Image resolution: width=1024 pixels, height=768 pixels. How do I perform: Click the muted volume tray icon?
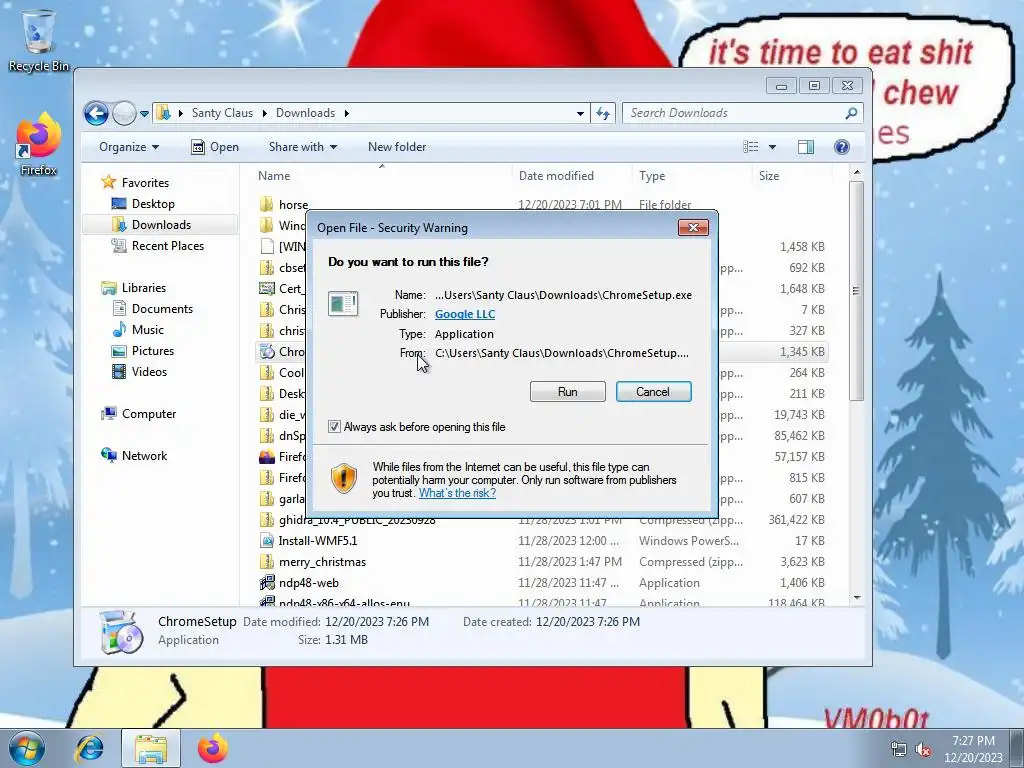(923, 749)
